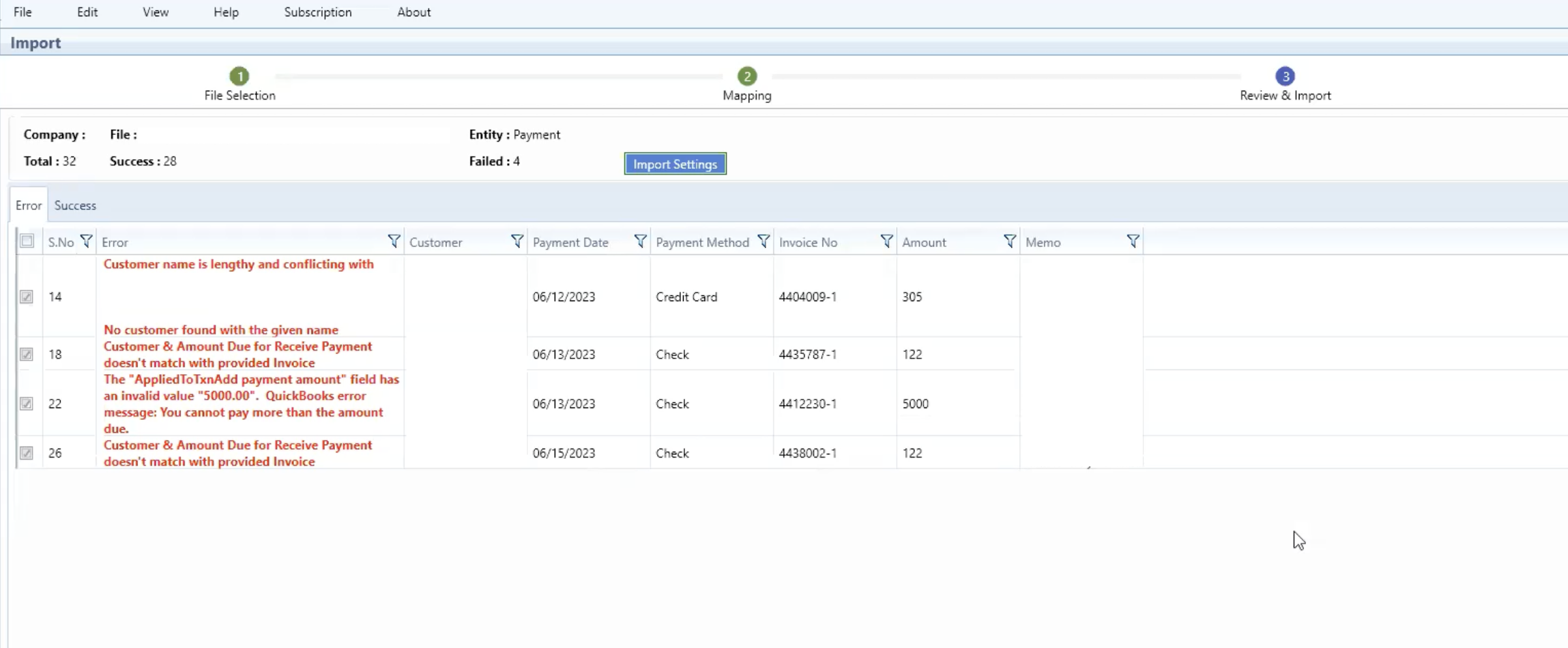The width and height of the screenshot is (1568, 648).
Task: Click the Payment Date filter icon
Action: (640, 241)
